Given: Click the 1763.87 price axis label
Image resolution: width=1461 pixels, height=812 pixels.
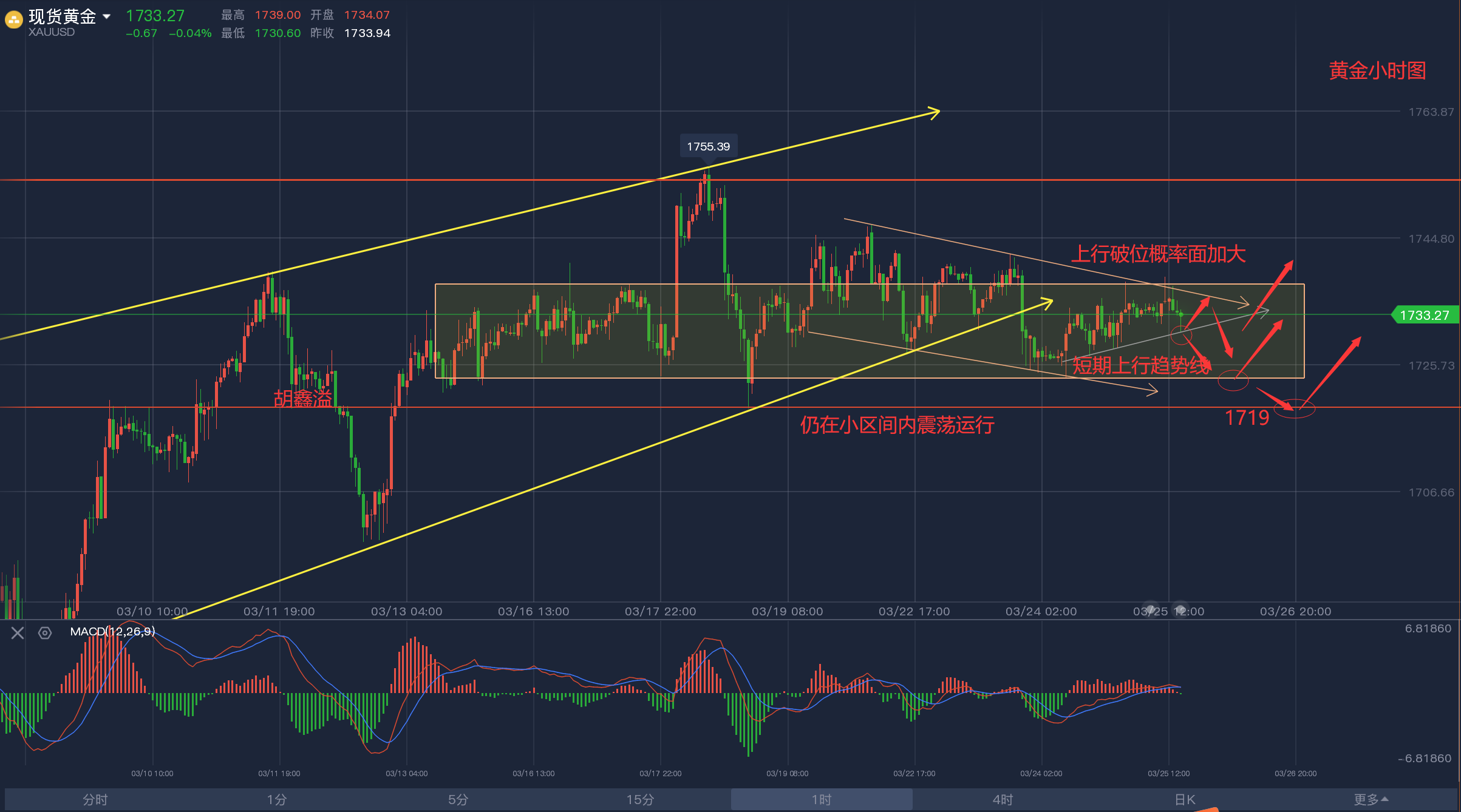Looking at the screenshot, I should (1431, 112).
